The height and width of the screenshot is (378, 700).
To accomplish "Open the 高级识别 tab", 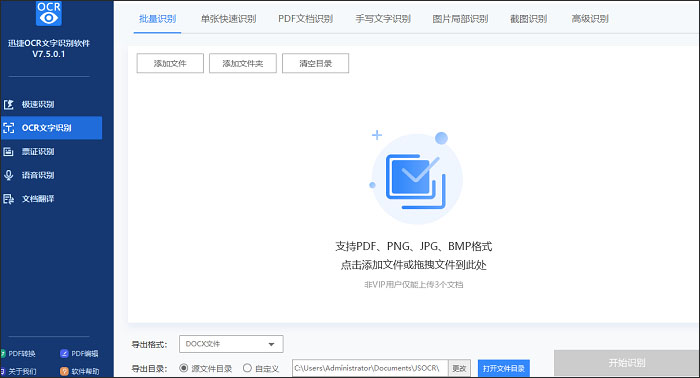I will pyautogui.click(x=590, y=19).
